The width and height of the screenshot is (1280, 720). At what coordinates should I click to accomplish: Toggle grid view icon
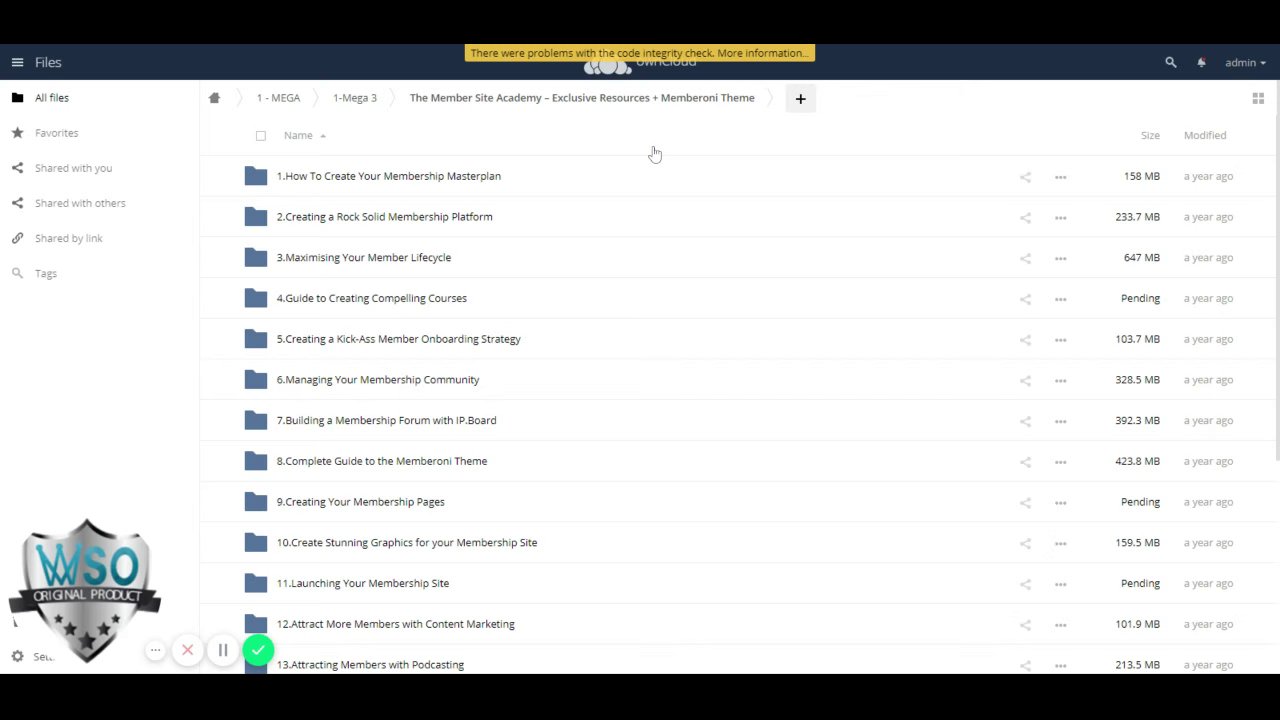(x=1258, y=98)
